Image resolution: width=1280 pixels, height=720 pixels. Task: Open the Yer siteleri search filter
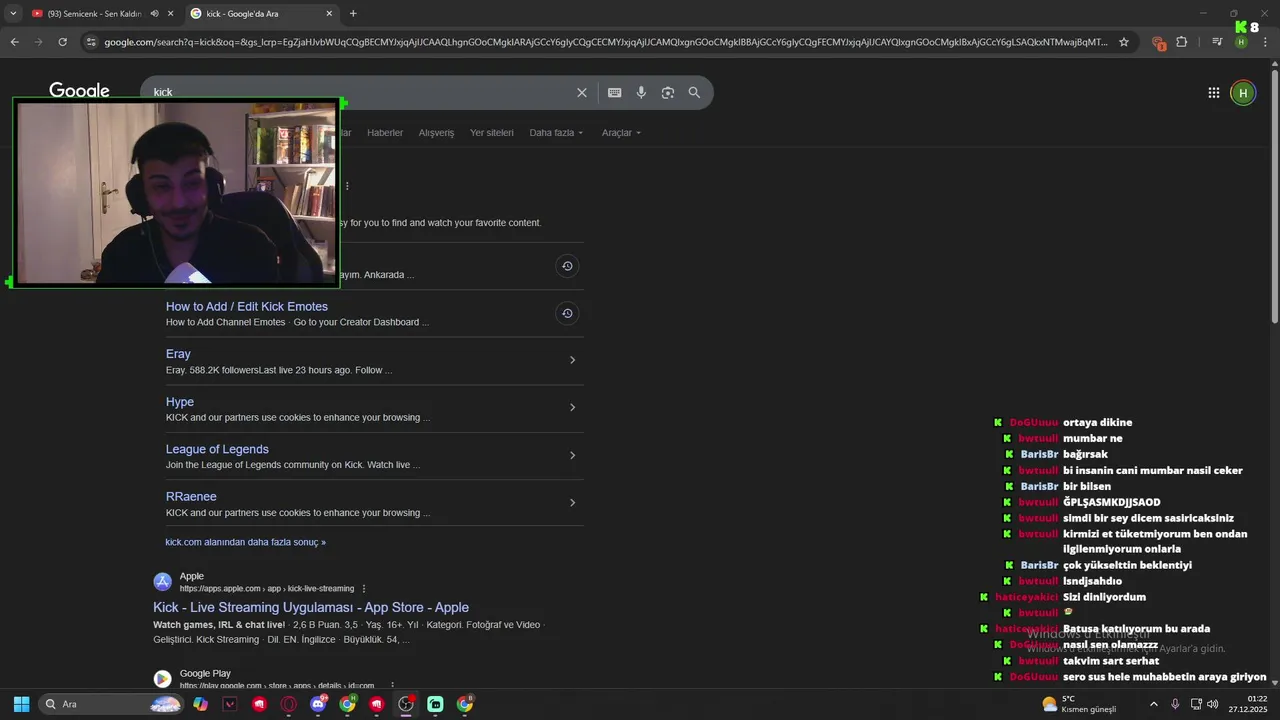(492, 133)
